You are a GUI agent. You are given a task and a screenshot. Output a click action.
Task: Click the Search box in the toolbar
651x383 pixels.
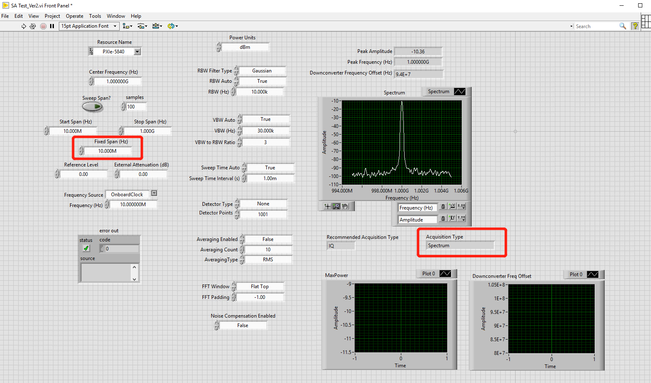coord(596,26)
